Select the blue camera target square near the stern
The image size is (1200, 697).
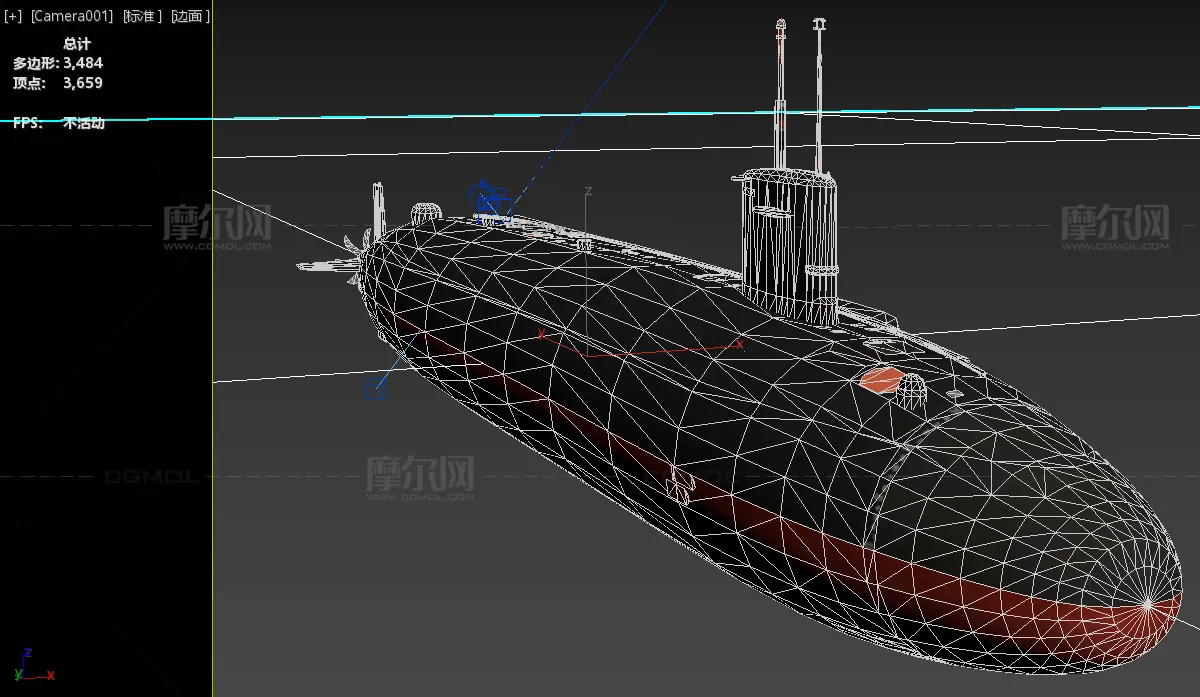click(x=376, y=389)
